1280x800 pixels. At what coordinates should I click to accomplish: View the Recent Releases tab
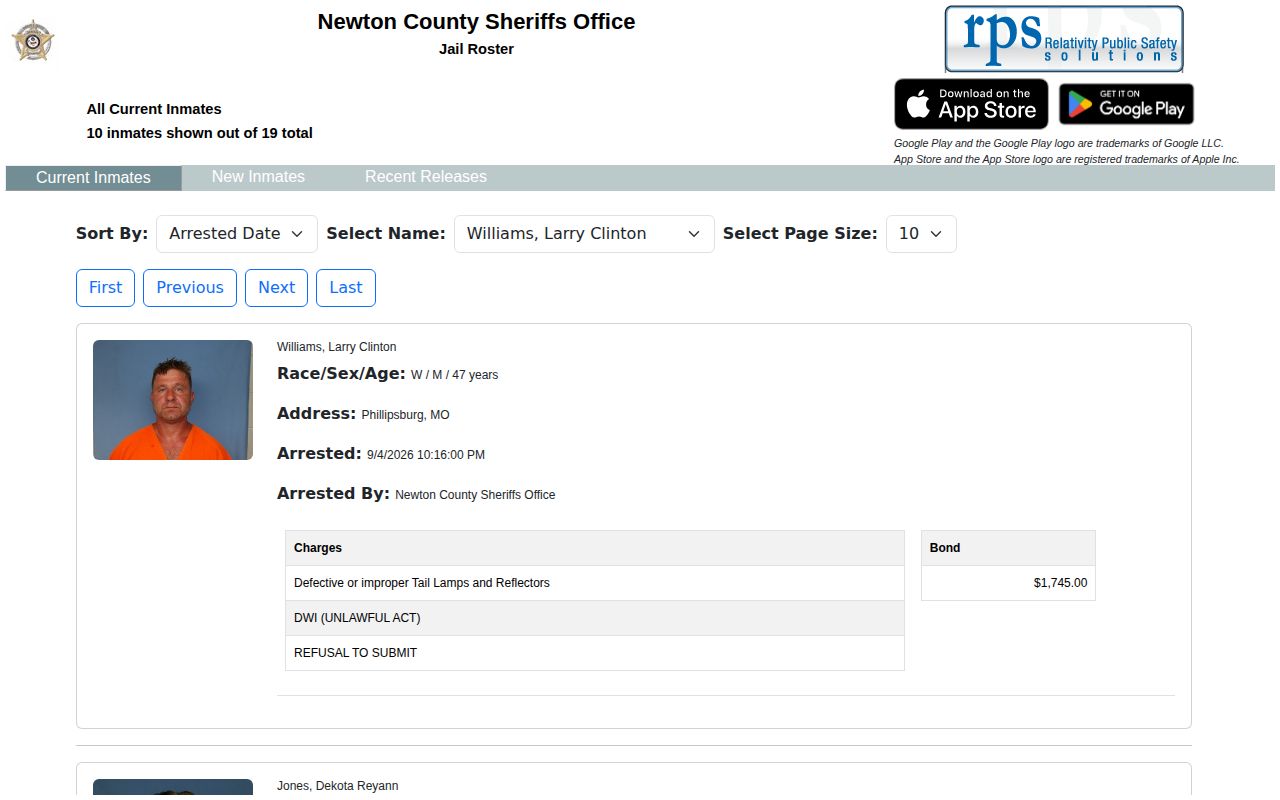pyautogui.click(x=426, y=177)
